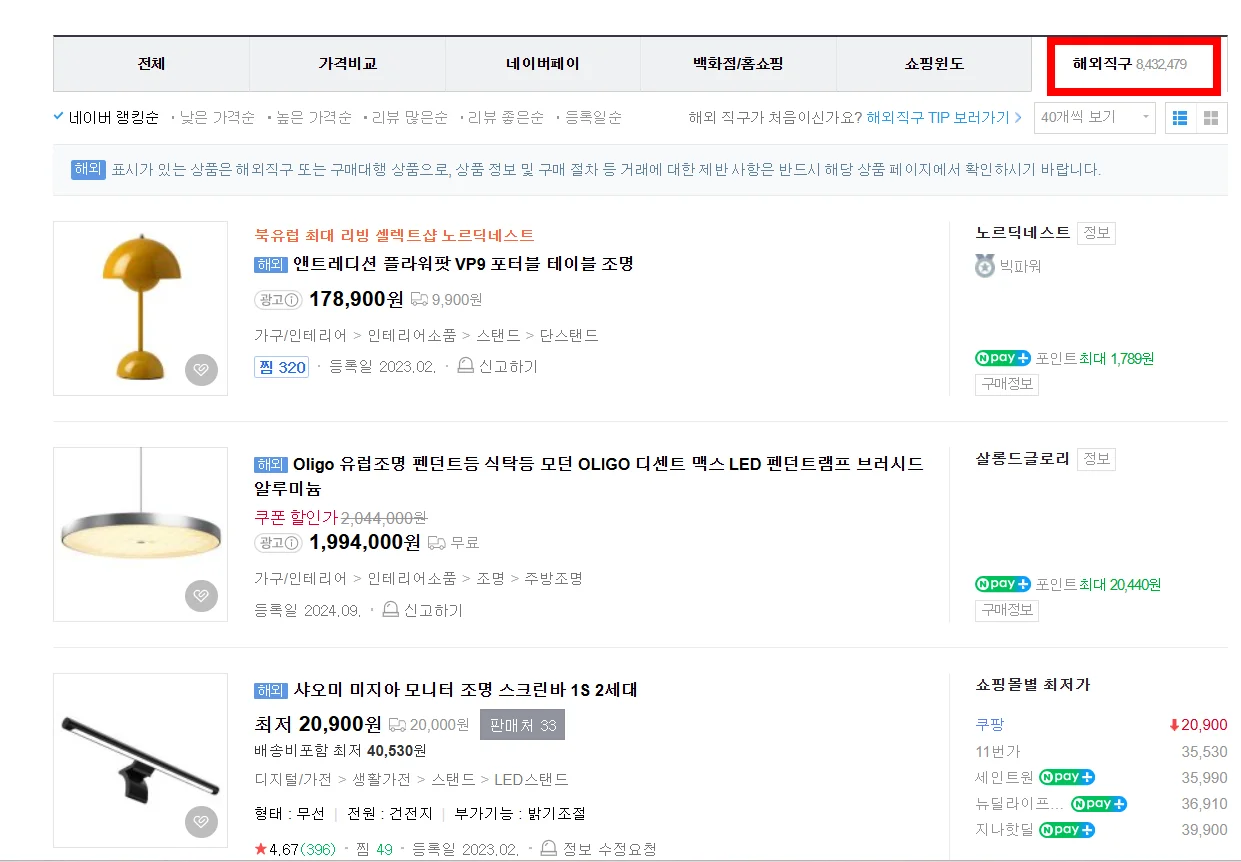Image resolution: width=1241 pixels, height=862 pixels.
Task: Click the Oligo pendant lamp thumbnail
Action: (x=140, y=534)
